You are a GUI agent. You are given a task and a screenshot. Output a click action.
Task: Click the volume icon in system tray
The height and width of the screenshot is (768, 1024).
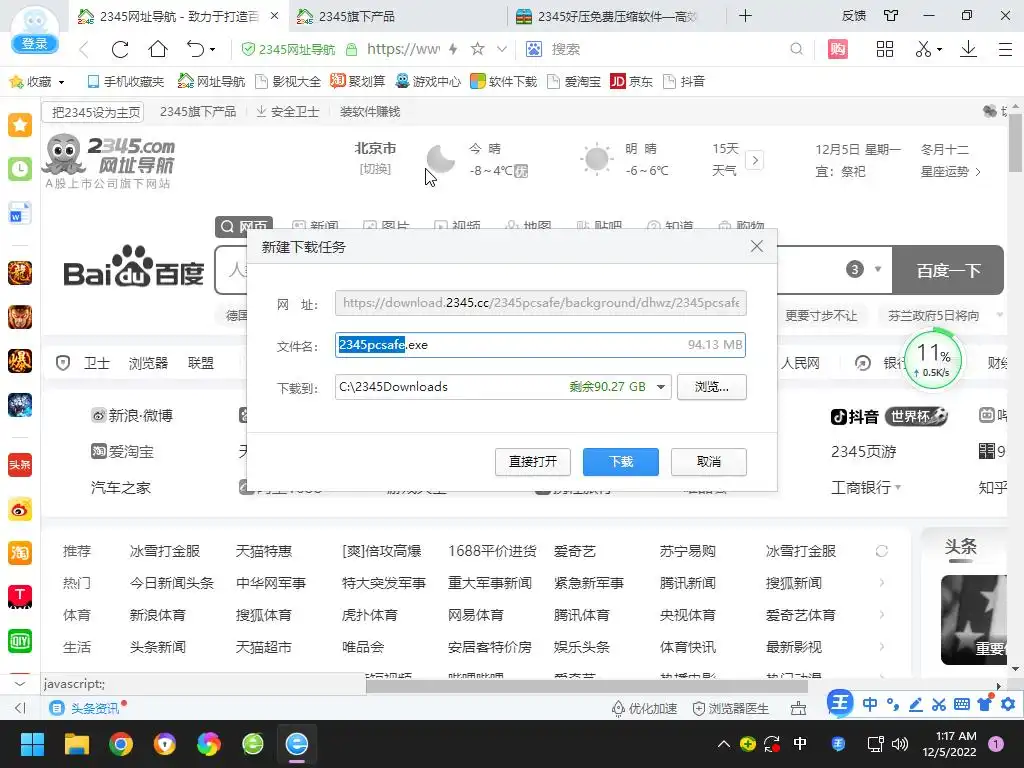(900, 744)
